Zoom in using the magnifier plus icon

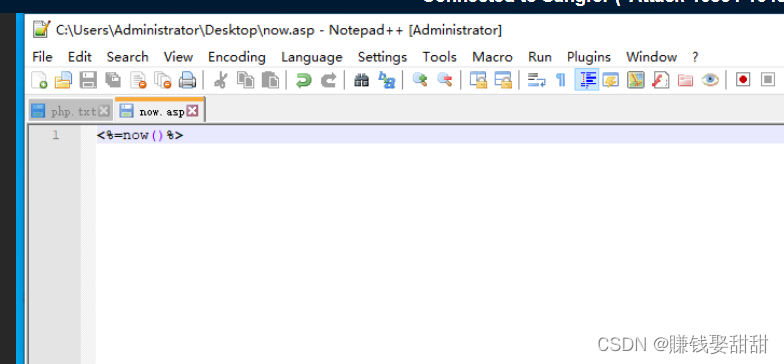click(420, 80)
